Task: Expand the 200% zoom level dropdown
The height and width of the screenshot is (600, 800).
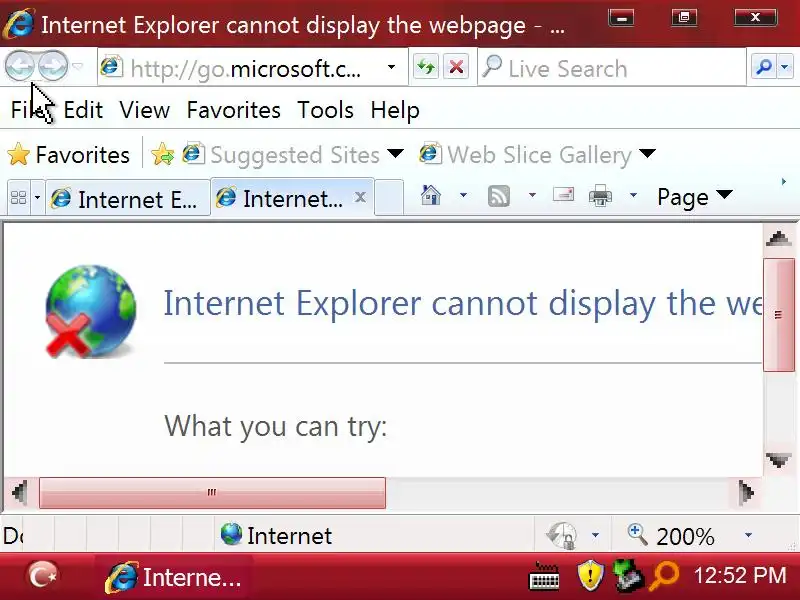Action: point(748,535)
